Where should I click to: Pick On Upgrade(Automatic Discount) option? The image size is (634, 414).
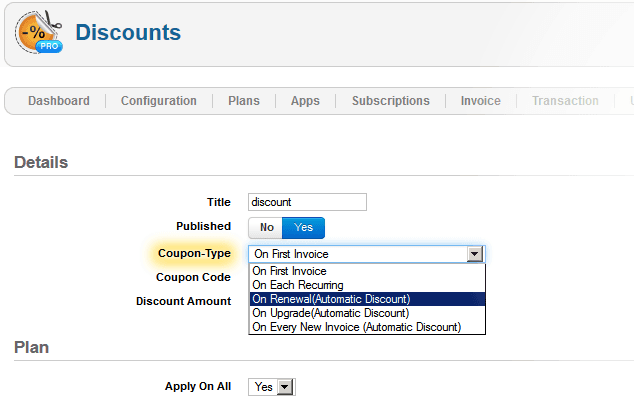point(367,313)
